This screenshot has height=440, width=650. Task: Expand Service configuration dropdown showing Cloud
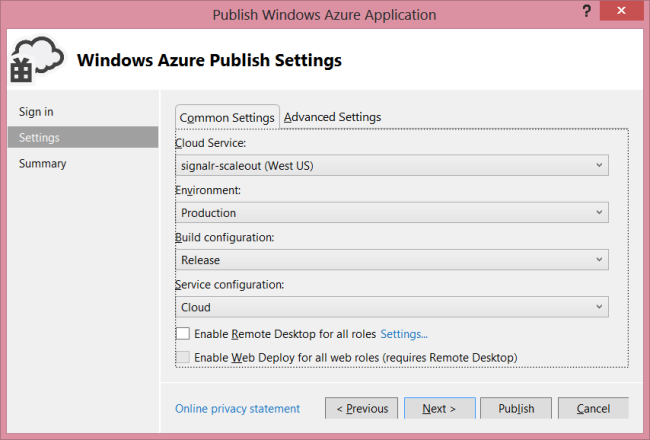(599, 307)
